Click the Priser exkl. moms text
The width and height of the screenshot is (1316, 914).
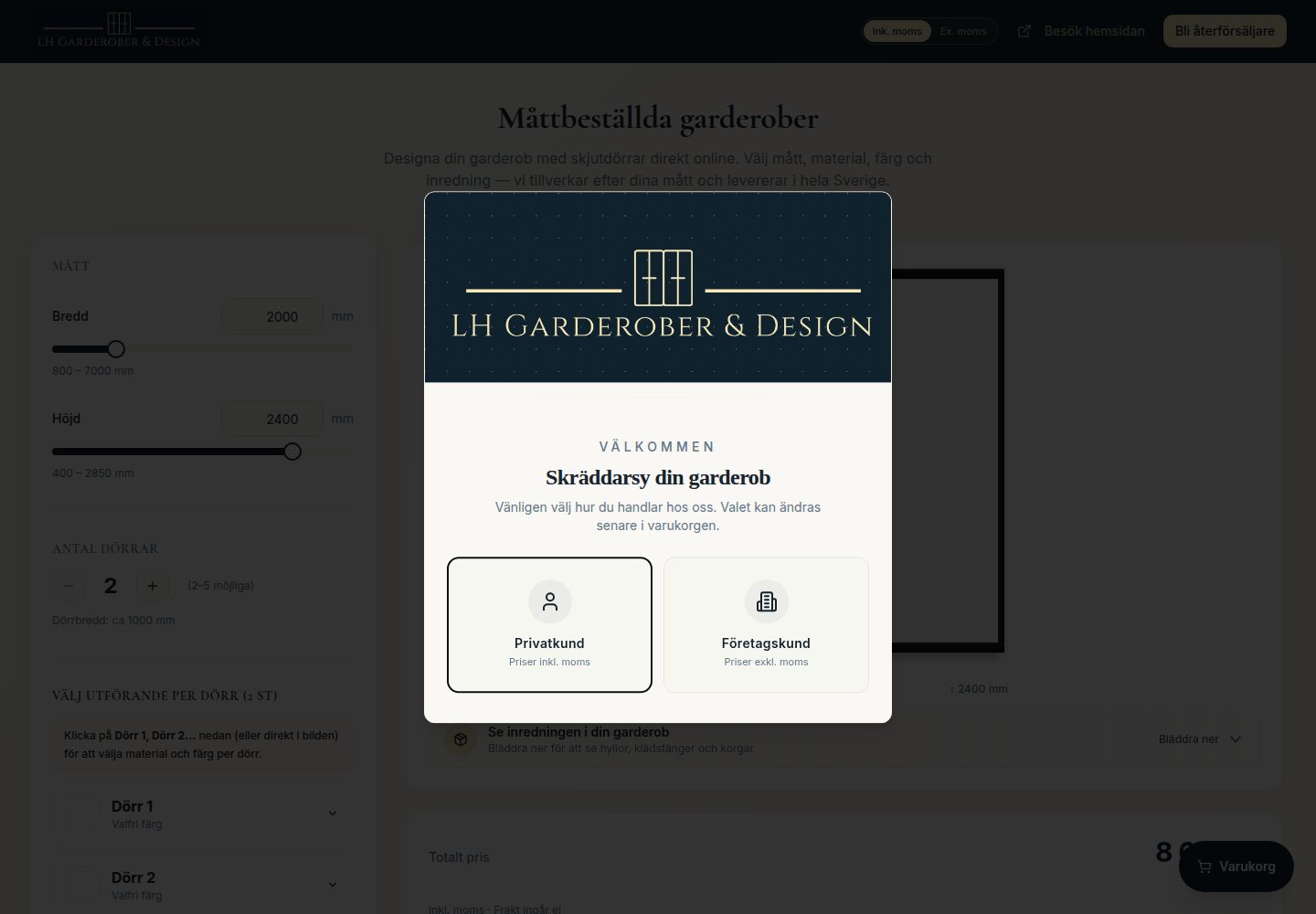(x=766, y=662)
